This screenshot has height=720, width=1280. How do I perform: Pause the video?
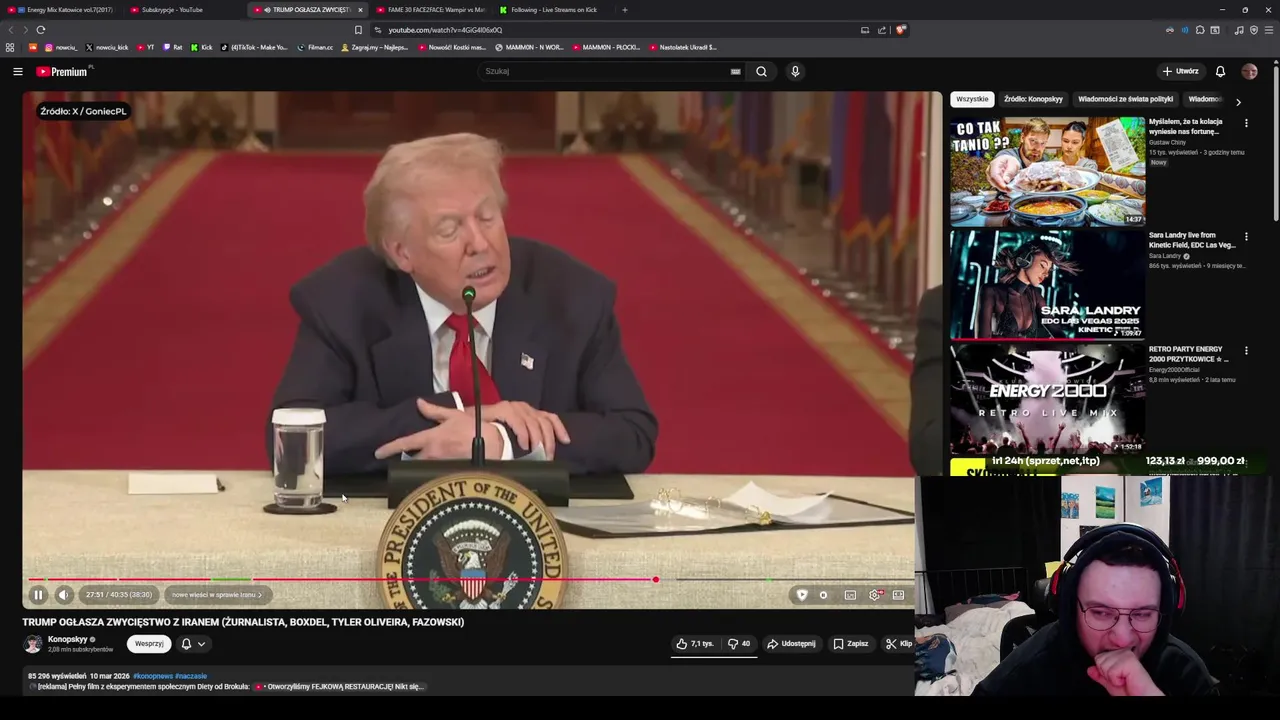[38, 595]
